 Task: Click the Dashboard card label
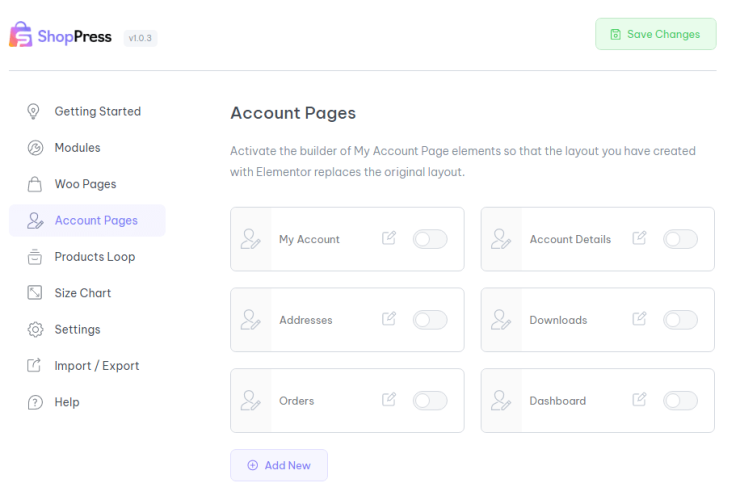557,401
